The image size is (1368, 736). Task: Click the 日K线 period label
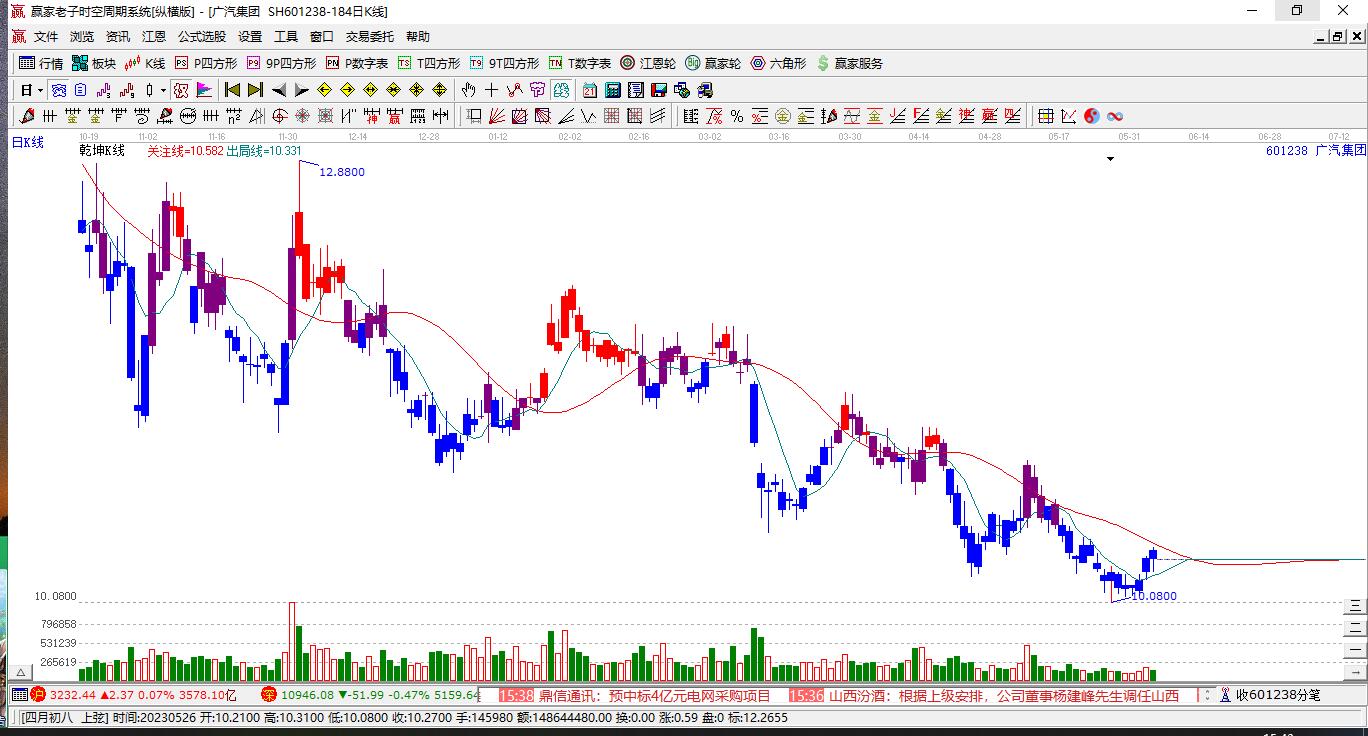pyautogui.click(x=28, y=143)
